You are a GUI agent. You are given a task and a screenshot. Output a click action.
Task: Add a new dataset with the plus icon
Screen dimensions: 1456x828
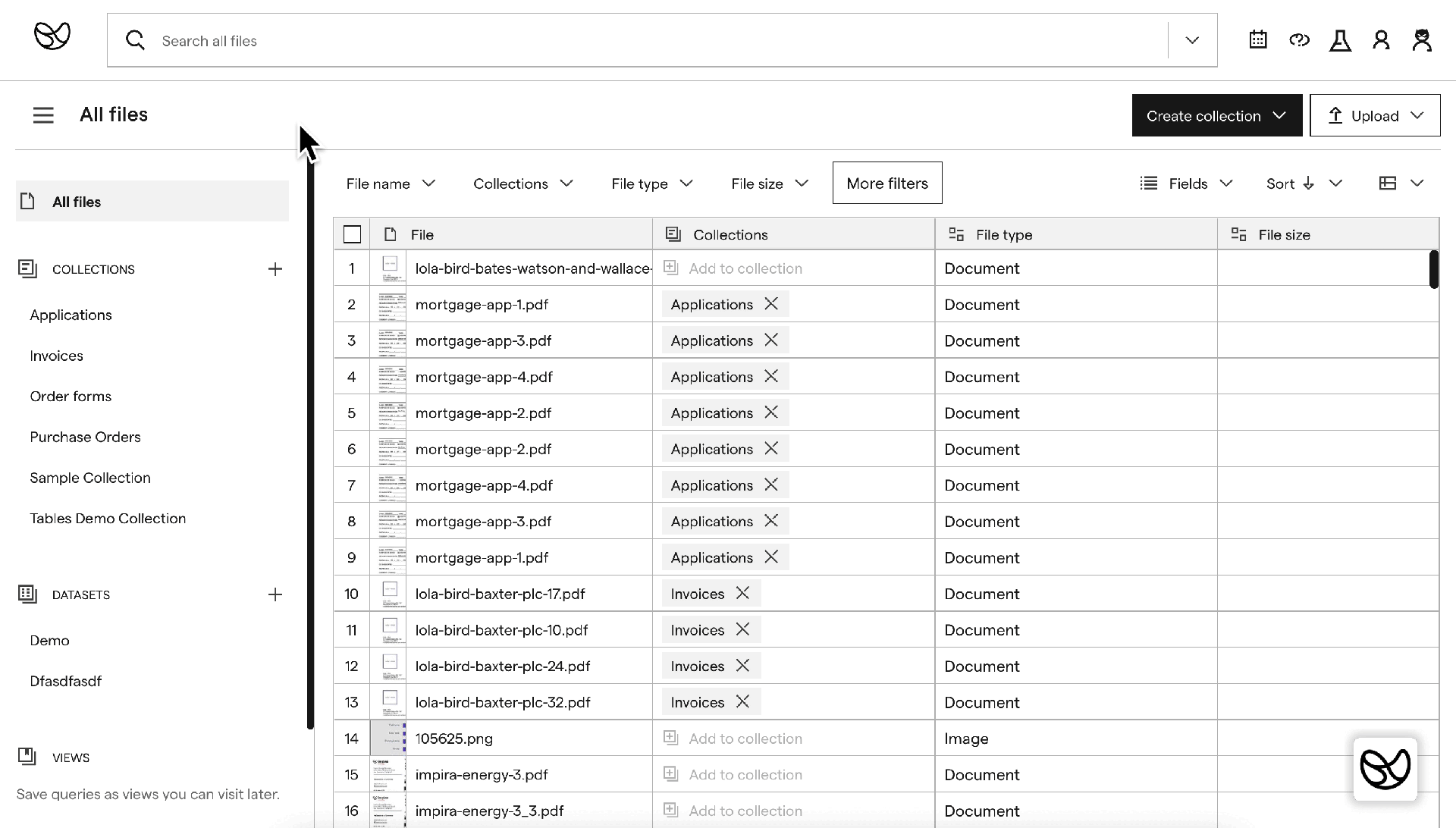point(275,595)
